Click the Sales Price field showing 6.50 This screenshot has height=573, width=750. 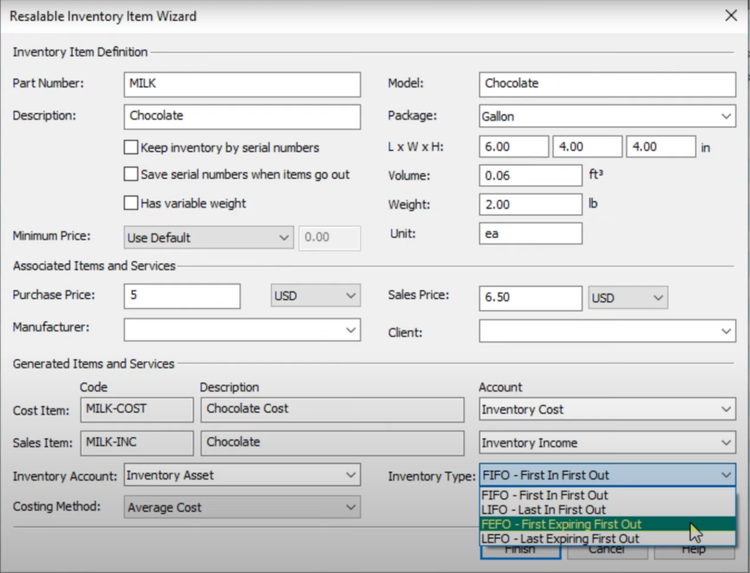point(530,297)
